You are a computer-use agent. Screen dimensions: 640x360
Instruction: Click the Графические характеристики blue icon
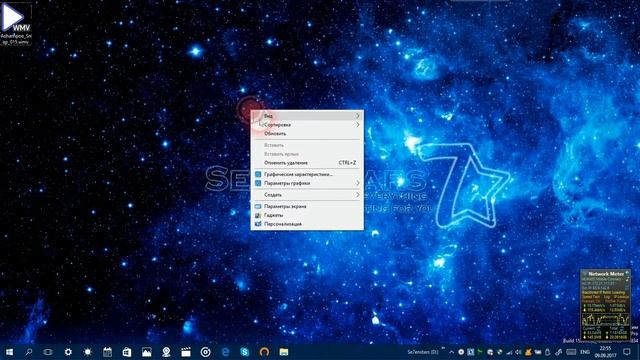click(258, 174)
